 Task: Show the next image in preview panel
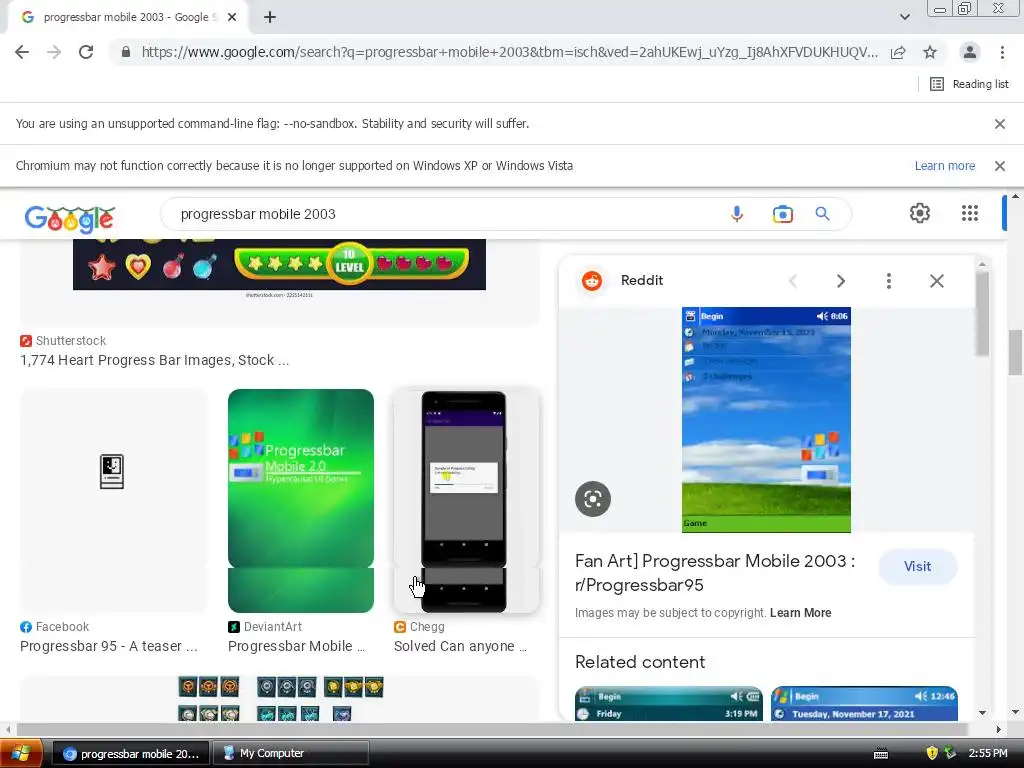click(x=840, y=281)
